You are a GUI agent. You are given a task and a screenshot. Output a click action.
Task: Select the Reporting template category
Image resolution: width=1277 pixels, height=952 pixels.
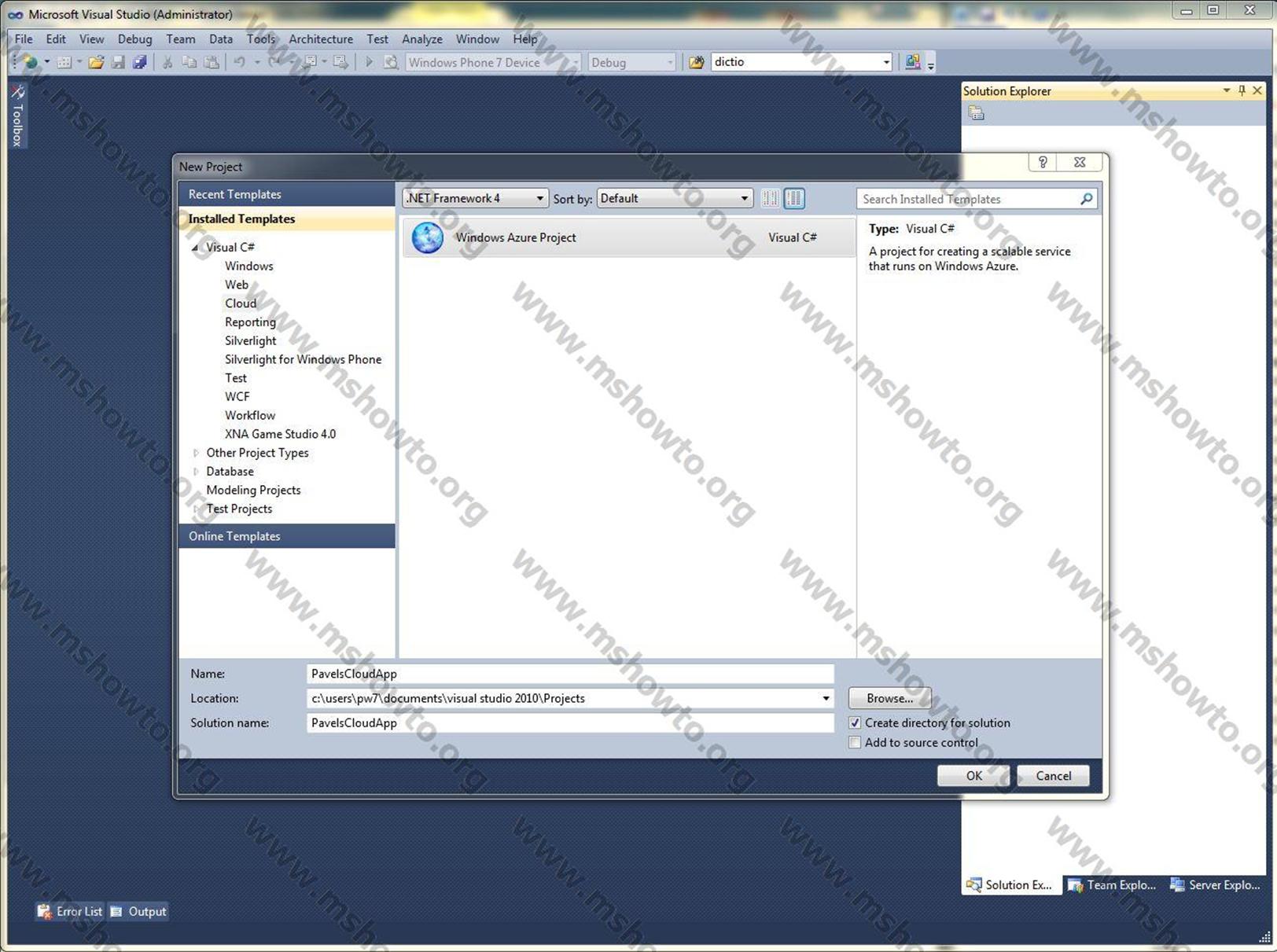(250, 322)
